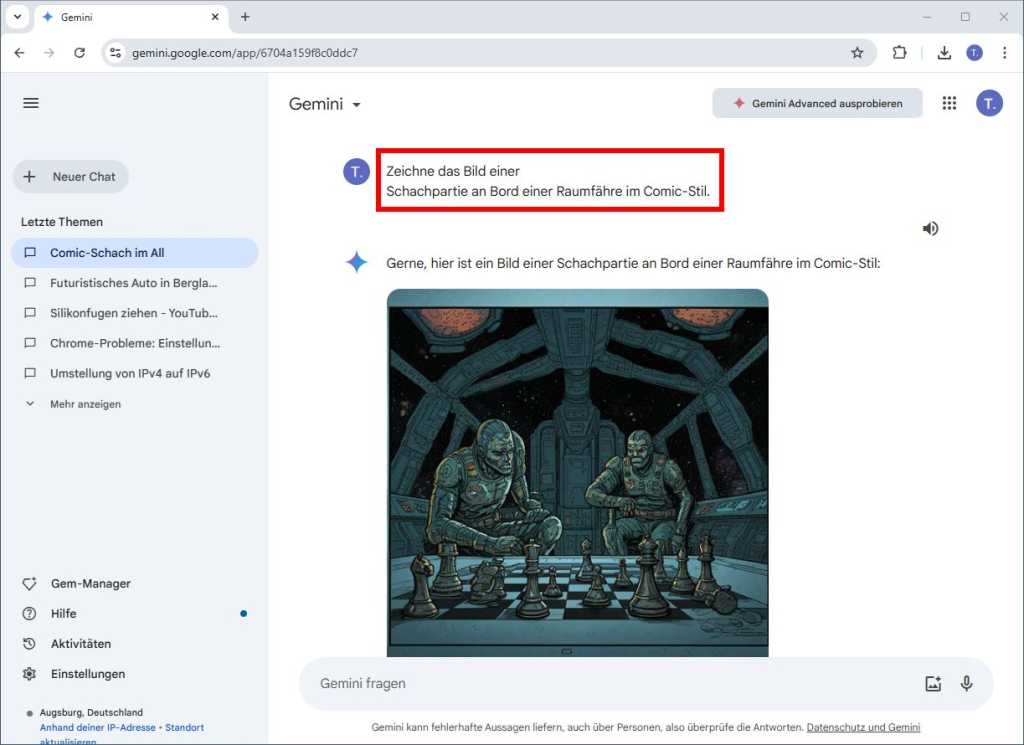Image resolution: width=1024 pixels, height=745 pixels.
Task: Click Gemini Advanced ausprobieren
Action: coord(817,102)
